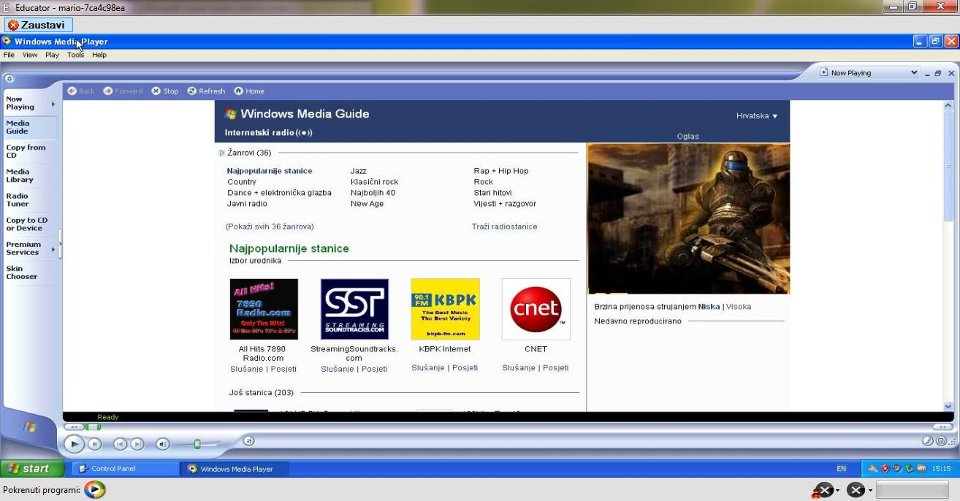Click Windows Media Player icon beside Pokrenuti programi

(x=94, y=489)
